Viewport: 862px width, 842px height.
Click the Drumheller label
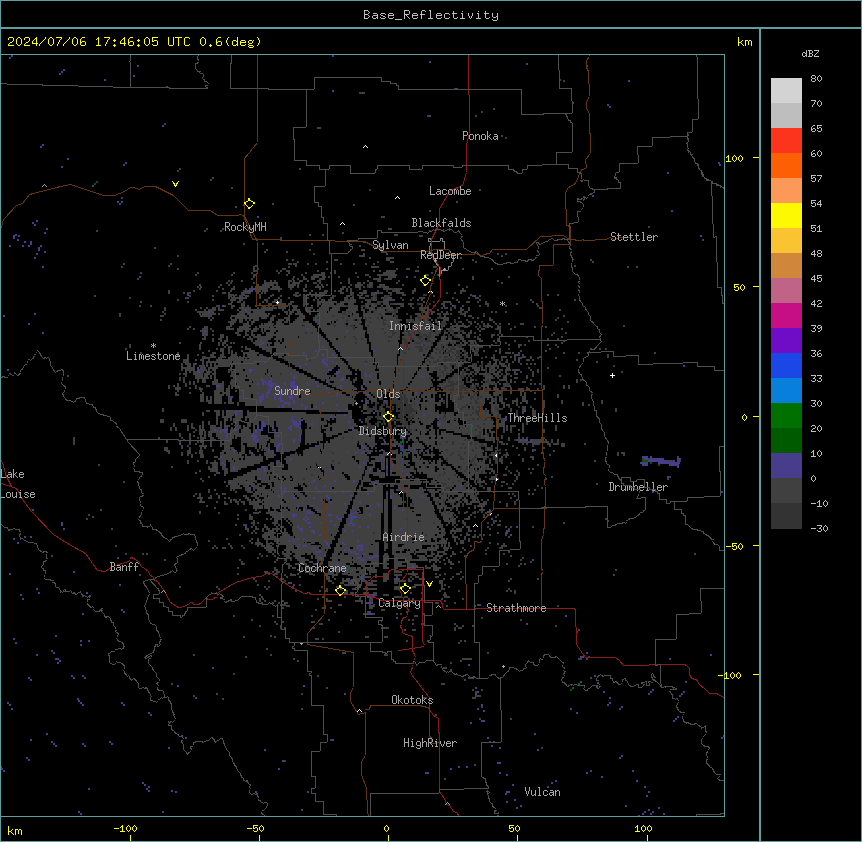(638, 487)
